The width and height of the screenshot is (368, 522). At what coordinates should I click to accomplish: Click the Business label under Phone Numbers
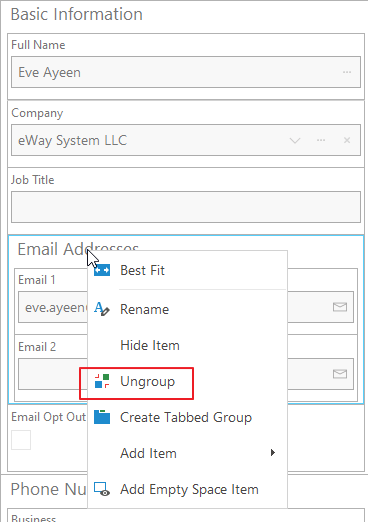click(x=34, y=519)
